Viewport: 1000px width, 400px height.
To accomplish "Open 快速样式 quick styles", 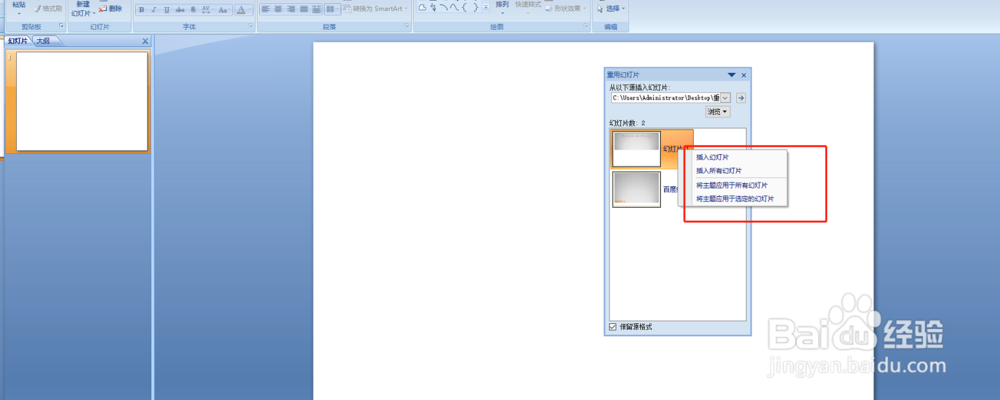I will [x=527, y=8].
